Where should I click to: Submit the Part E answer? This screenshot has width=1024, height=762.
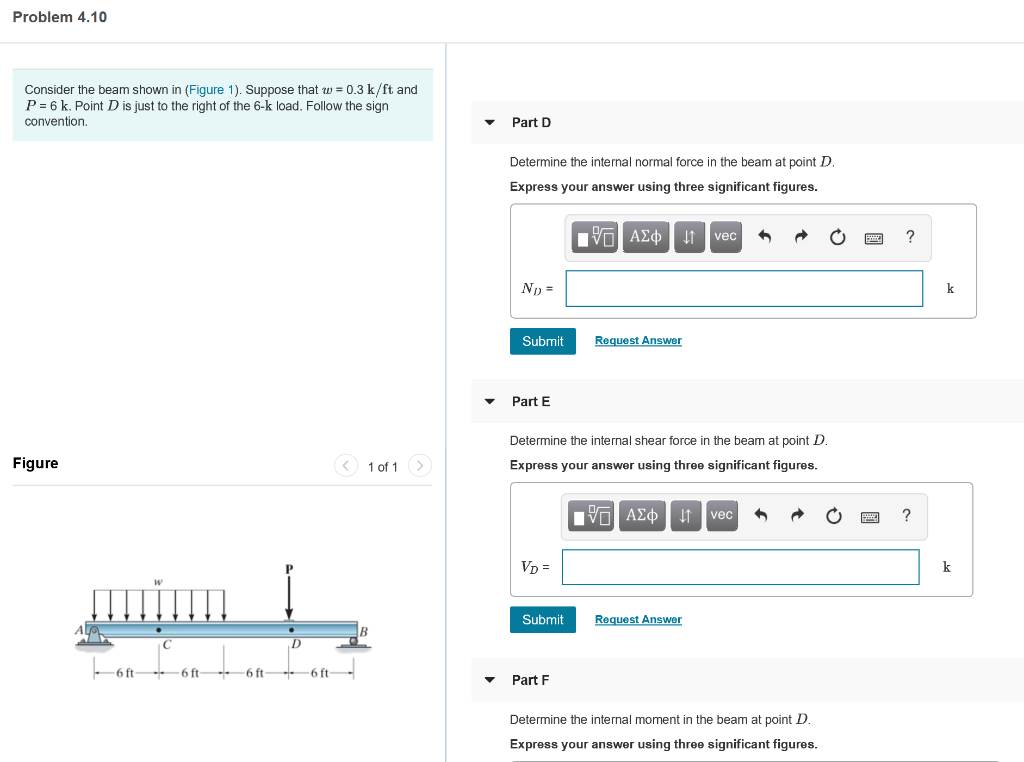coord(542,619)
